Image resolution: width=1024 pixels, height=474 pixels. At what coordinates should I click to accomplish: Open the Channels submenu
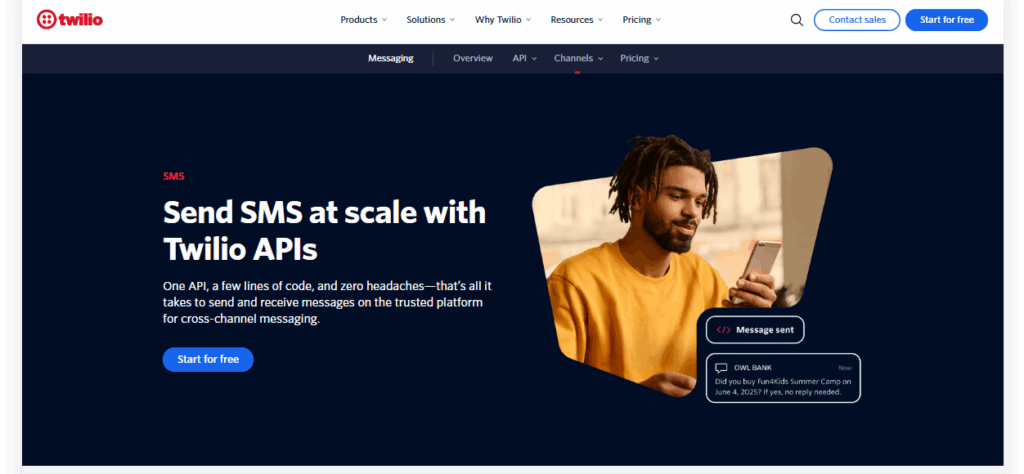(x=578, y=58)
